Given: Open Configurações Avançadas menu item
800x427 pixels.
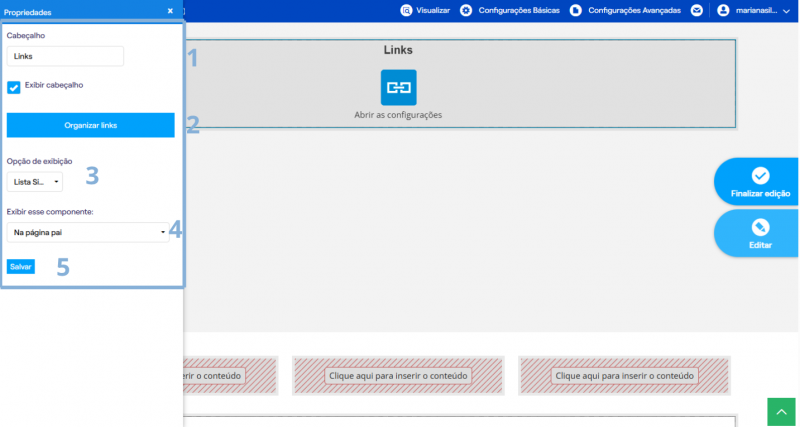Looking at the screenshot, I should pyautogui.click(x=634, y=10).
